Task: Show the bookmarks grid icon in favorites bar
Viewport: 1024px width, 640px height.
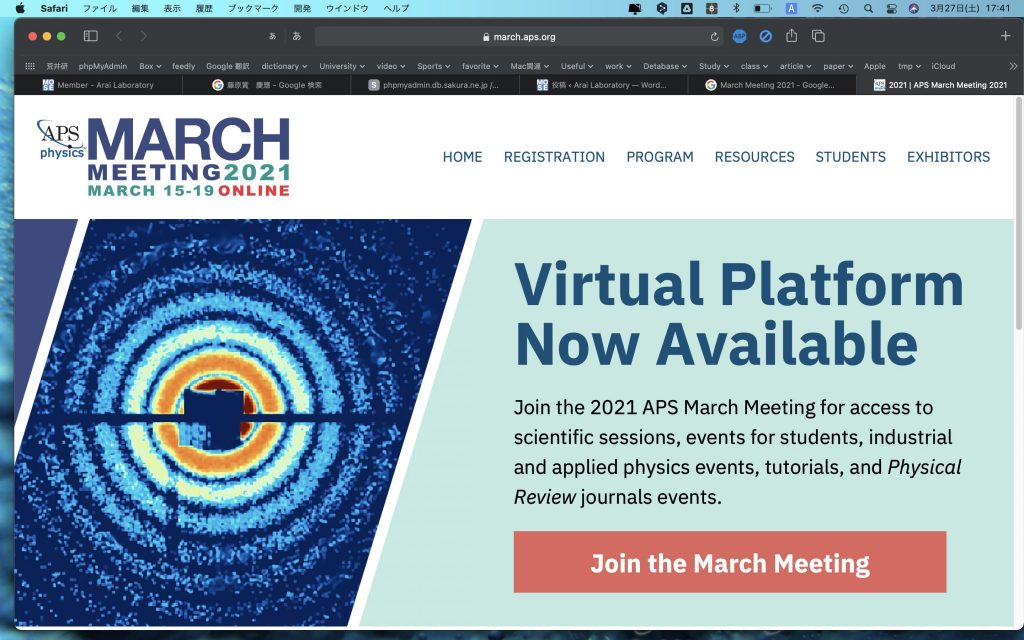Action: point(30,66)
